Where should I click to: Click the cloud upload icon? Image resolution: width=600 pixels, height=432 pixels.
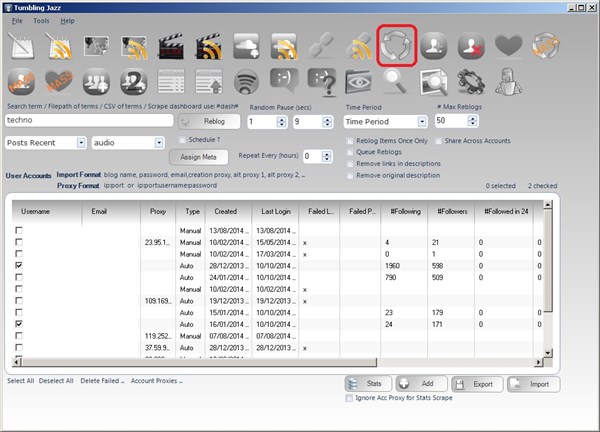coord(246,46)
